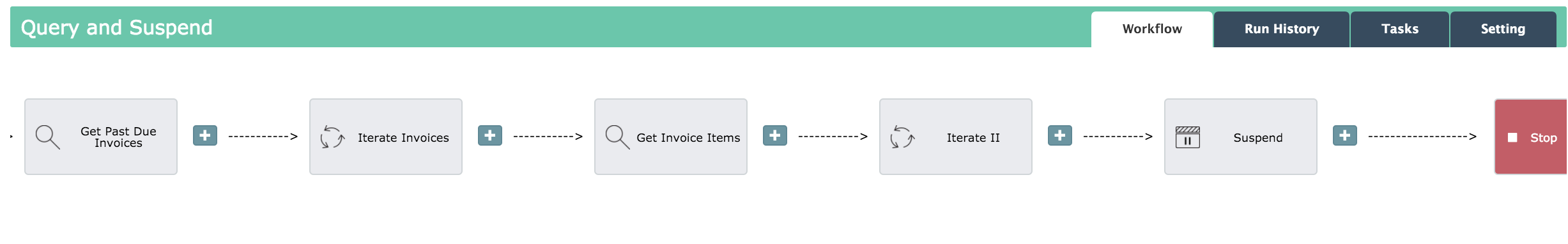Open the Iterate Invoices task node

tap(386, 137)
